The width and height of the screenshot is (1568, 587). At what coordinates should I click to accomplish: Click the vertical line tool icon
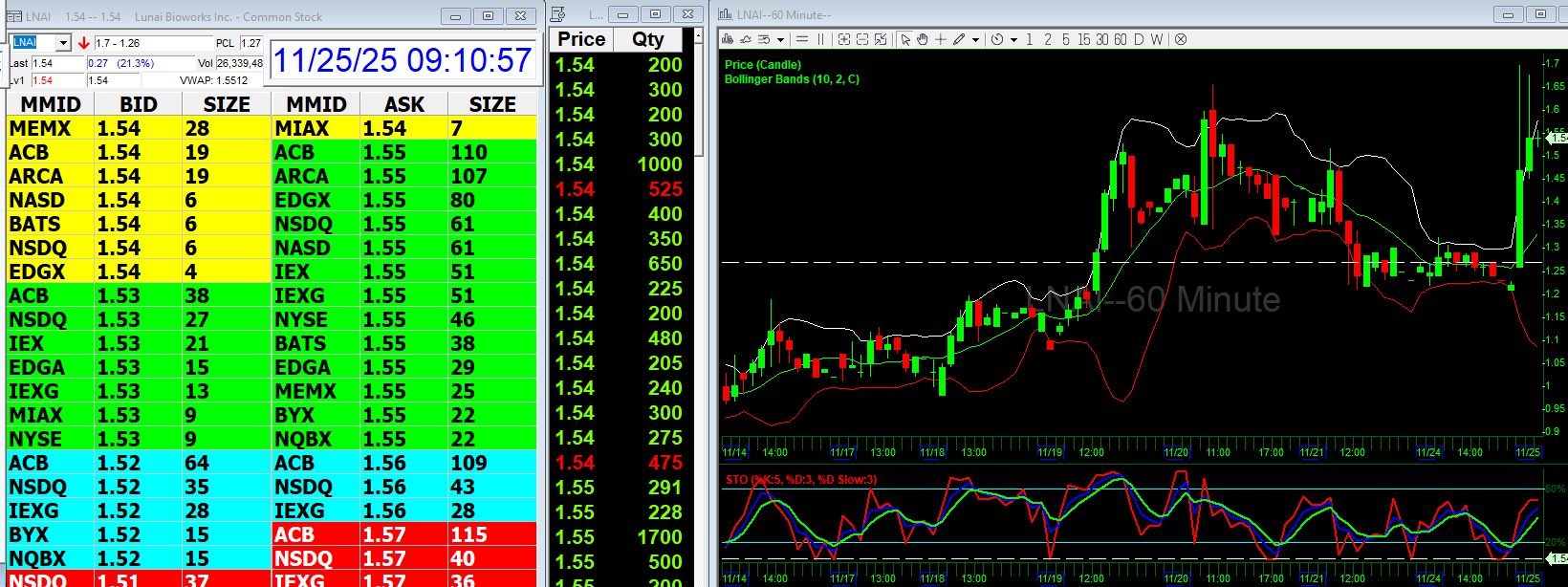tap(820, 39)
